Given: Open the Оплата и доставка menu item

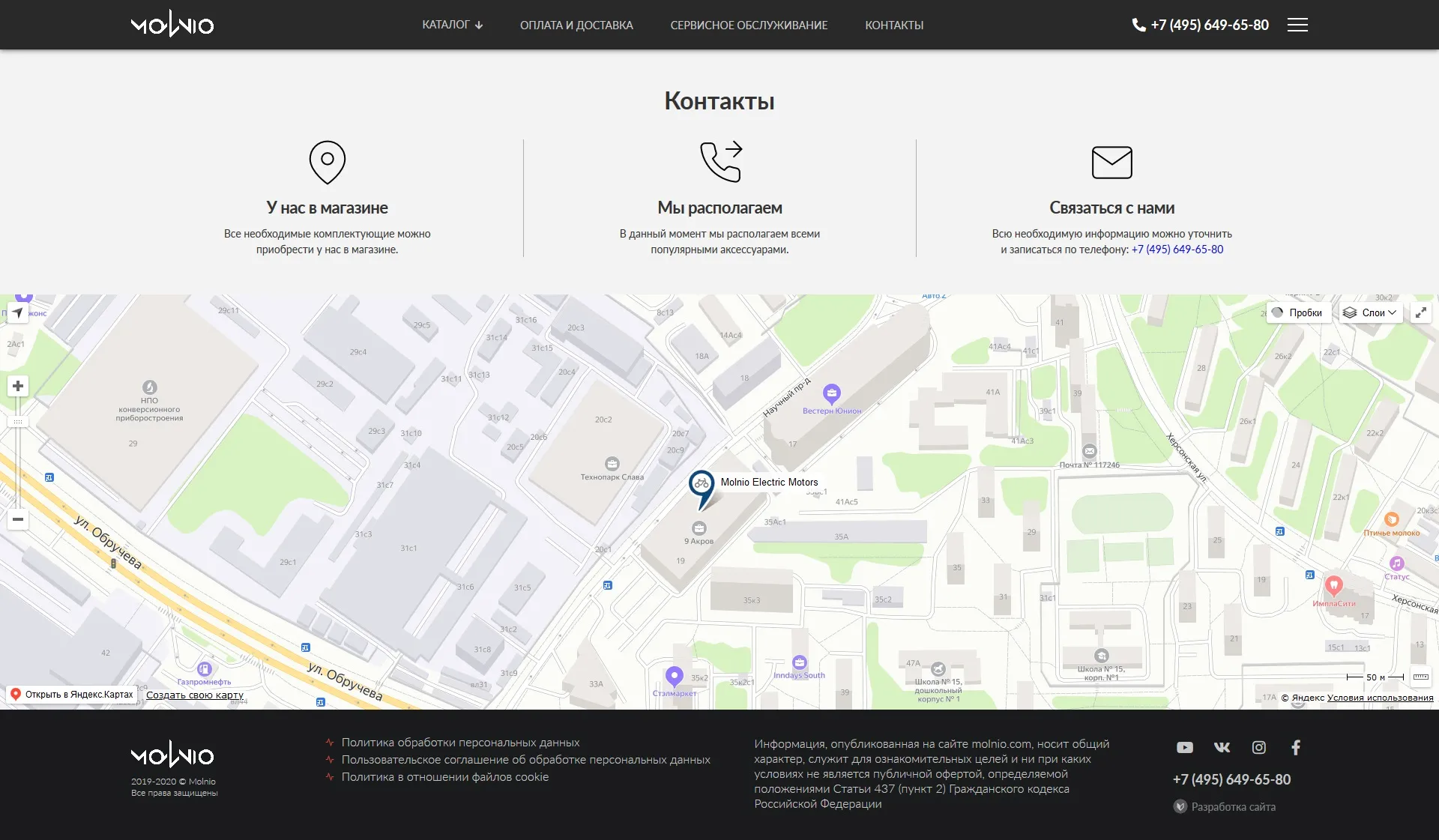Looking at the screenshot, I should (576, 25).
